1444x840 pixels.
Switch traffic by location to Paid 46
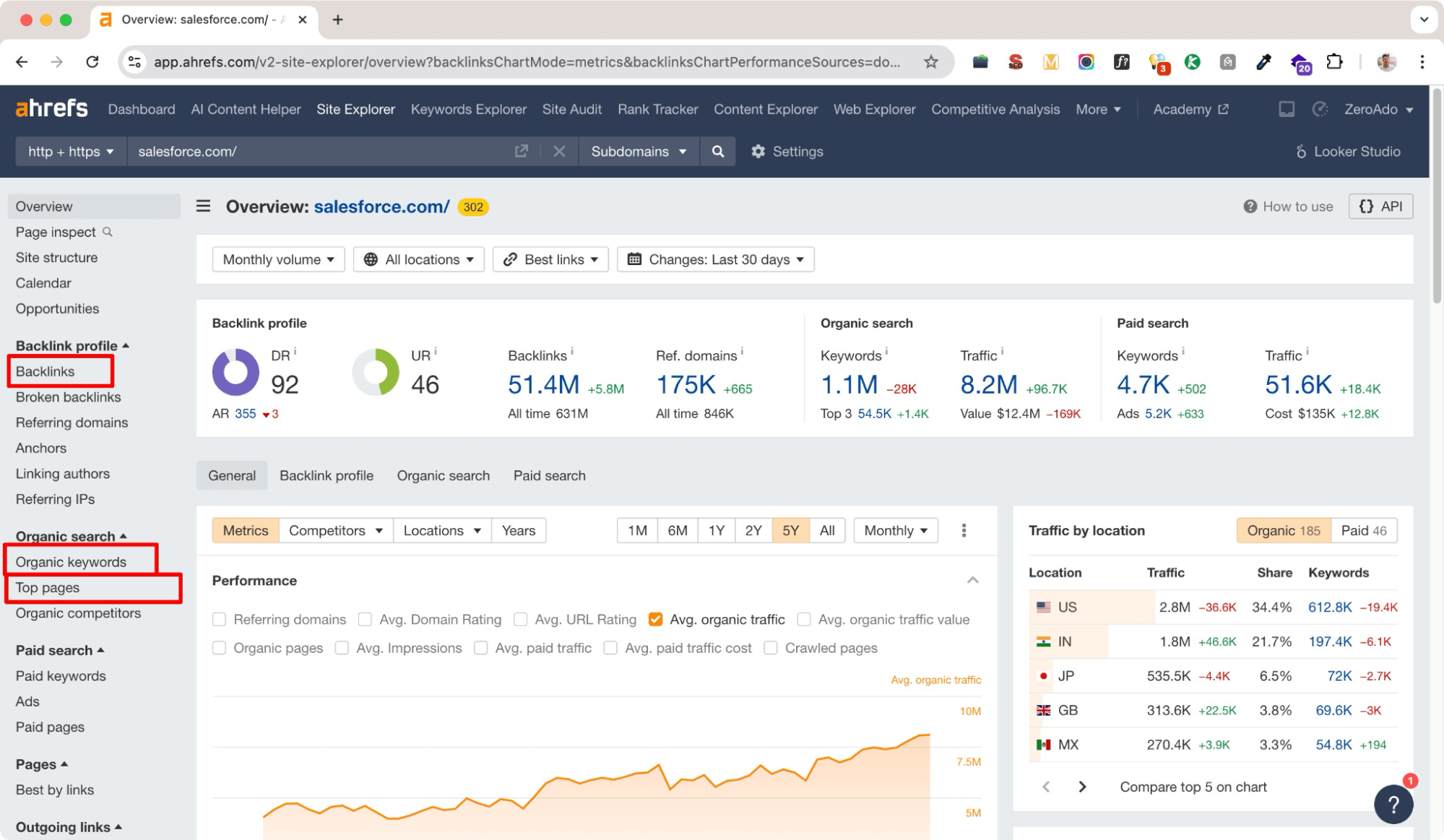1364,531
